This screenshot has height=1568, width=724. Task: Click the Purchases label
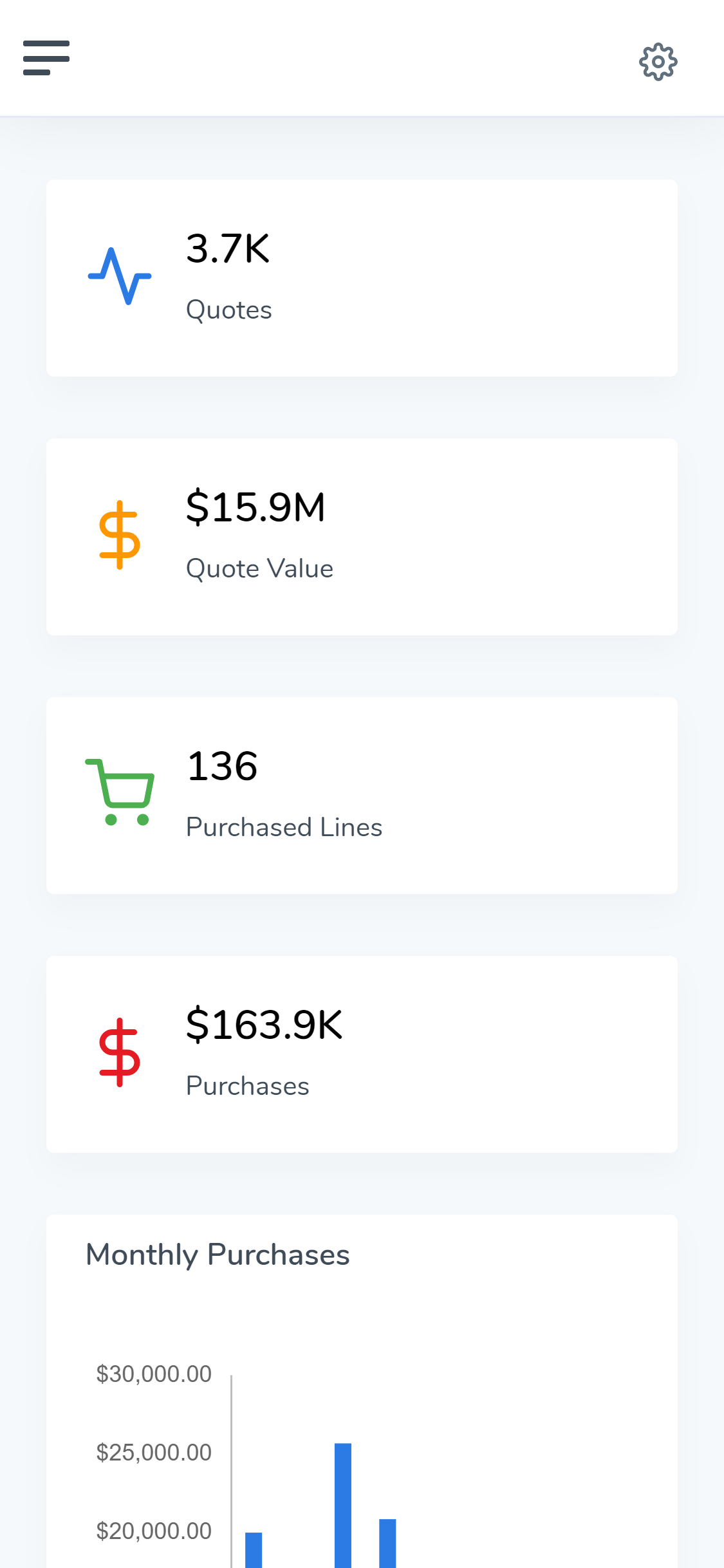coord(248,1087)
